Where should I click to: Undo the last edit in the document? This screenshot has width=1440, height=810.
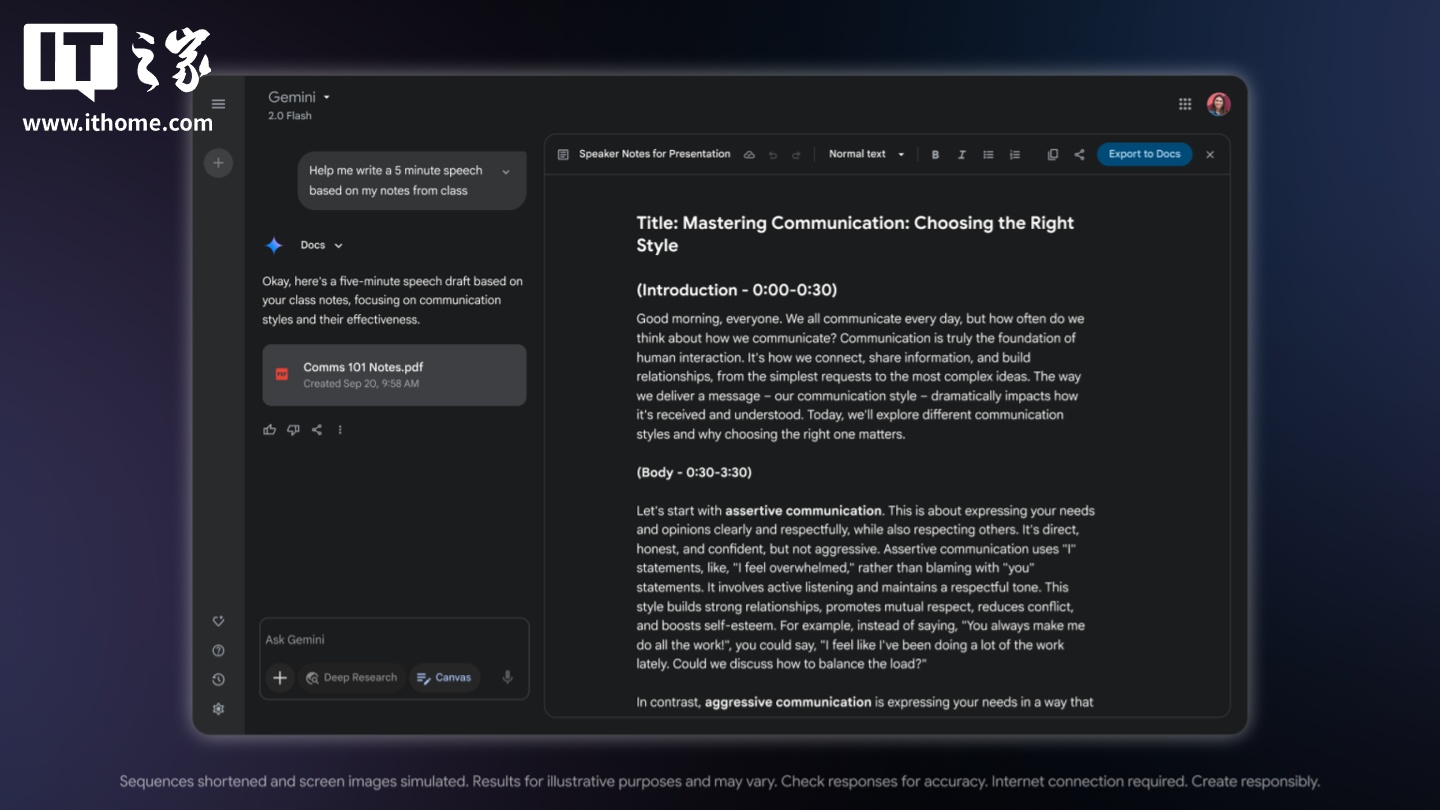click(x=772, y=154)
